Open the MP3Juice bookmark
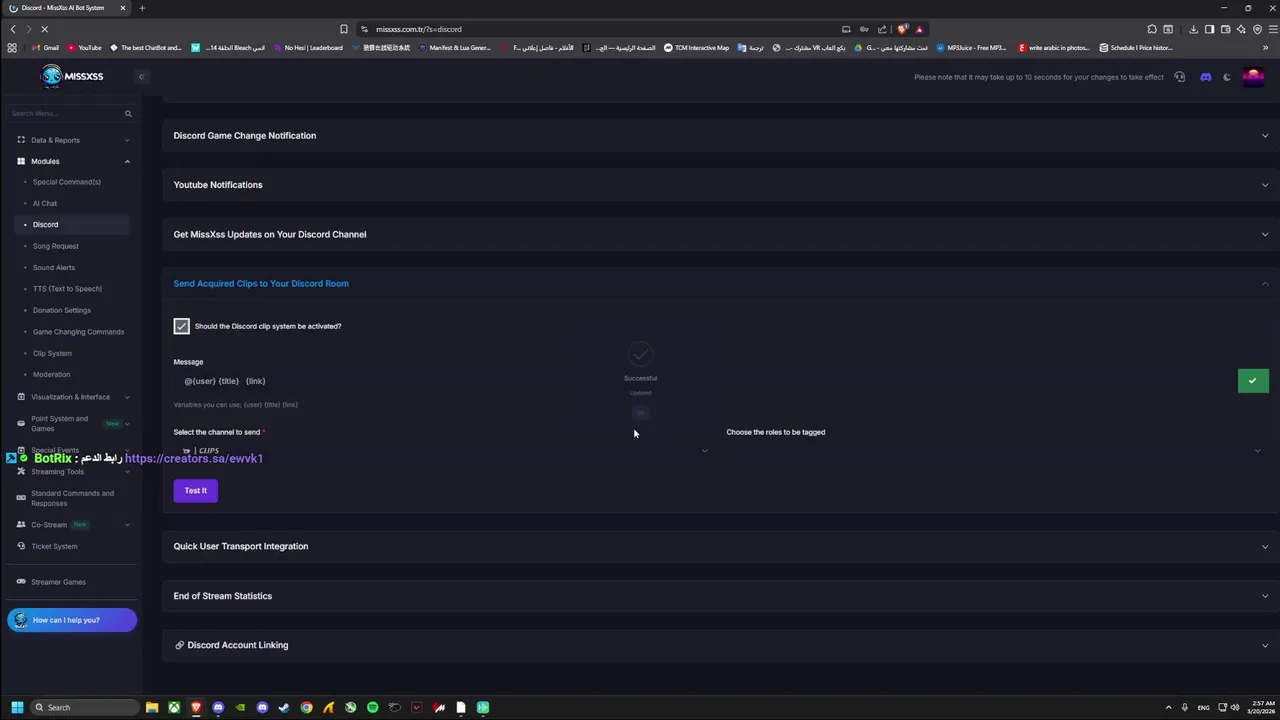Viewport: 1280px width, 720px height. point(971,47)
